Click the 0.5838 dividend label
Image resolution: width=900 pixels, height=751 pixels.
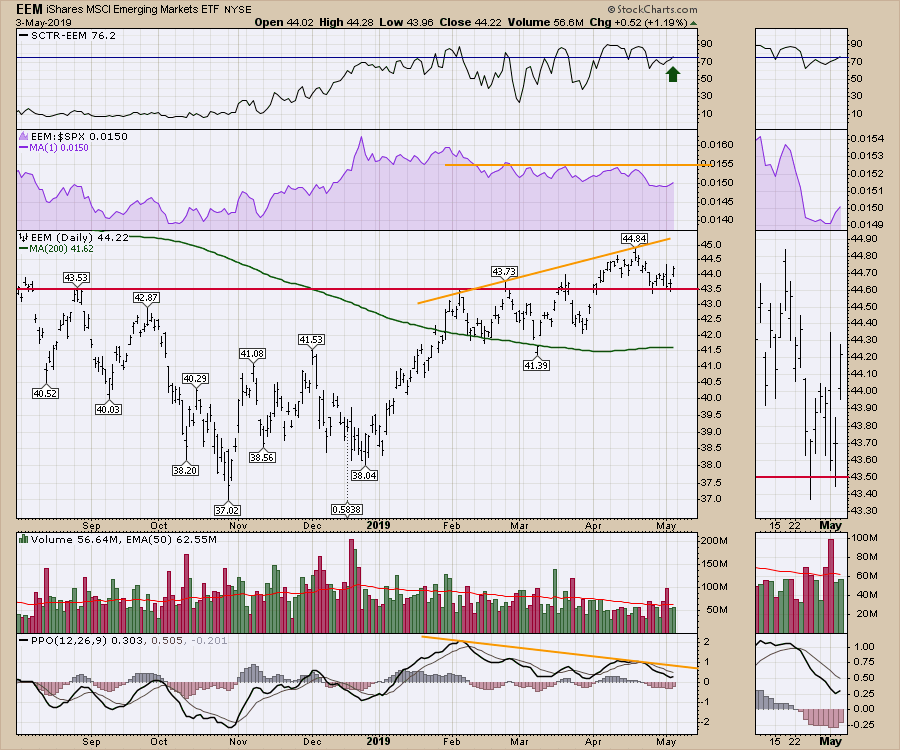click(347, 509)
